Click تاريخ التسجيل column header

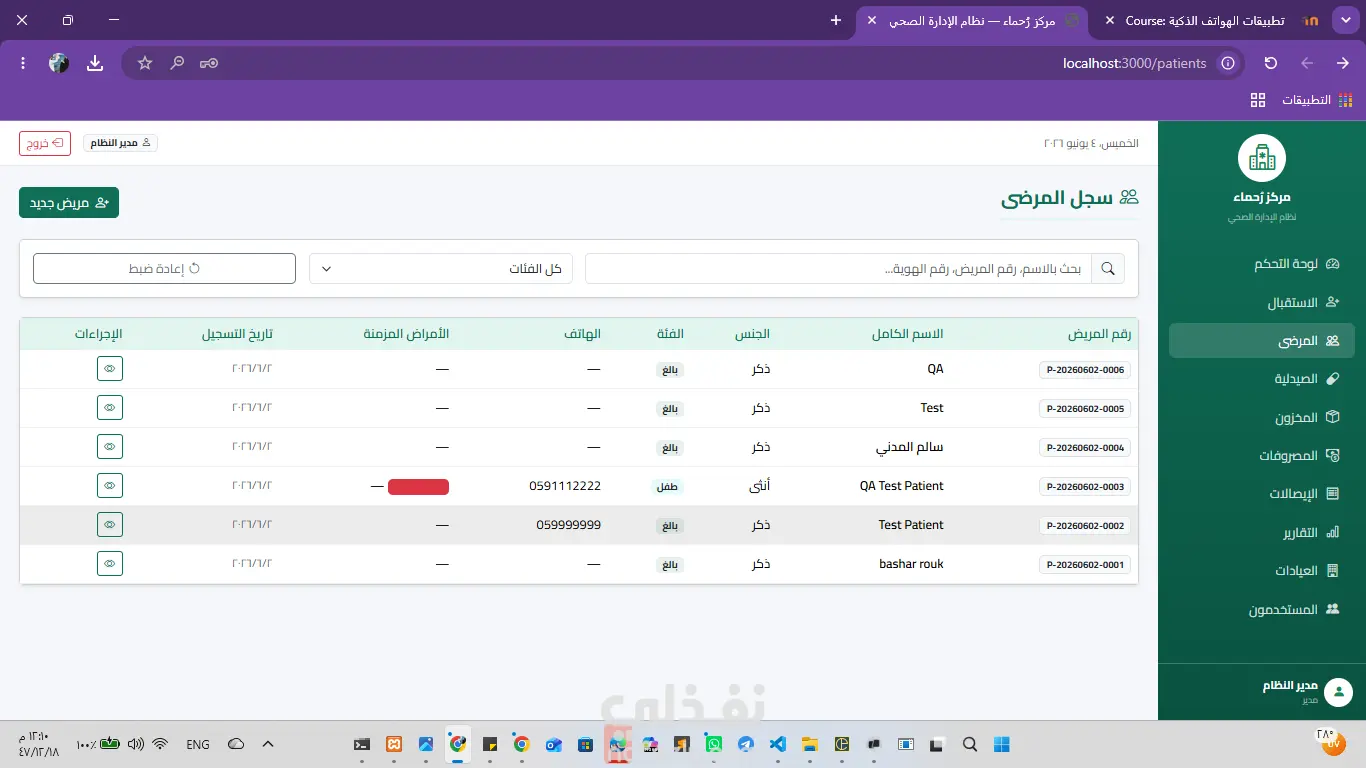click(x=237, y=334)
